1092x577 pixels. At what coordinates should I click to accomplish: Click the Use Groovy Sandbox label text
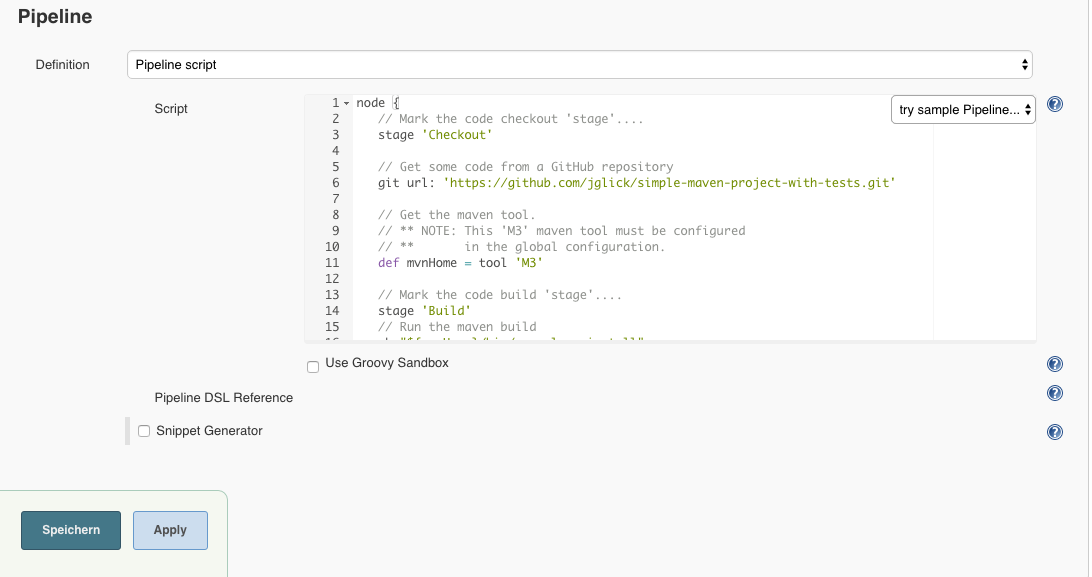click(387, 363)
